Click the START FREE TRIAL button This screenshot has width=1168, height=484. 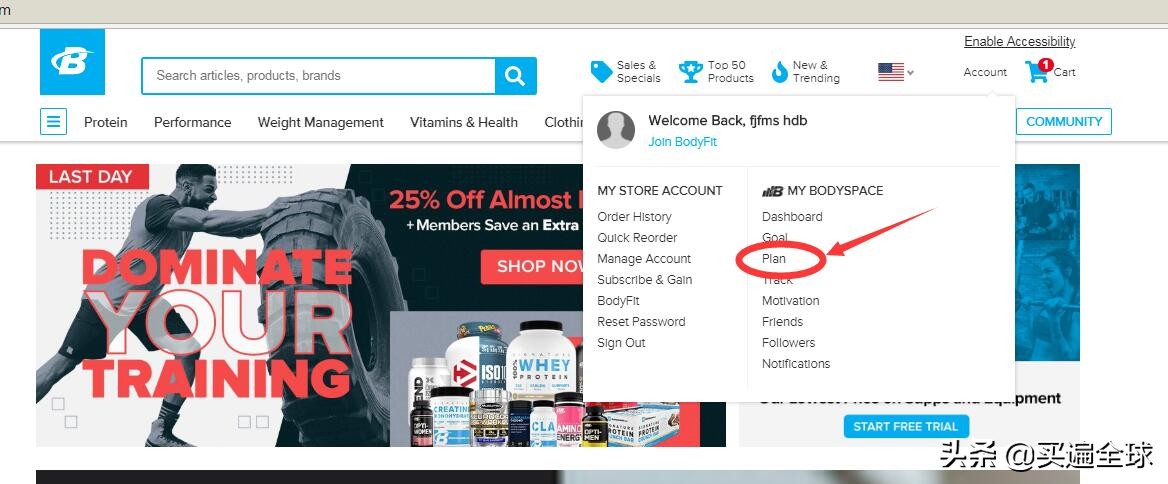coord(906,427)
